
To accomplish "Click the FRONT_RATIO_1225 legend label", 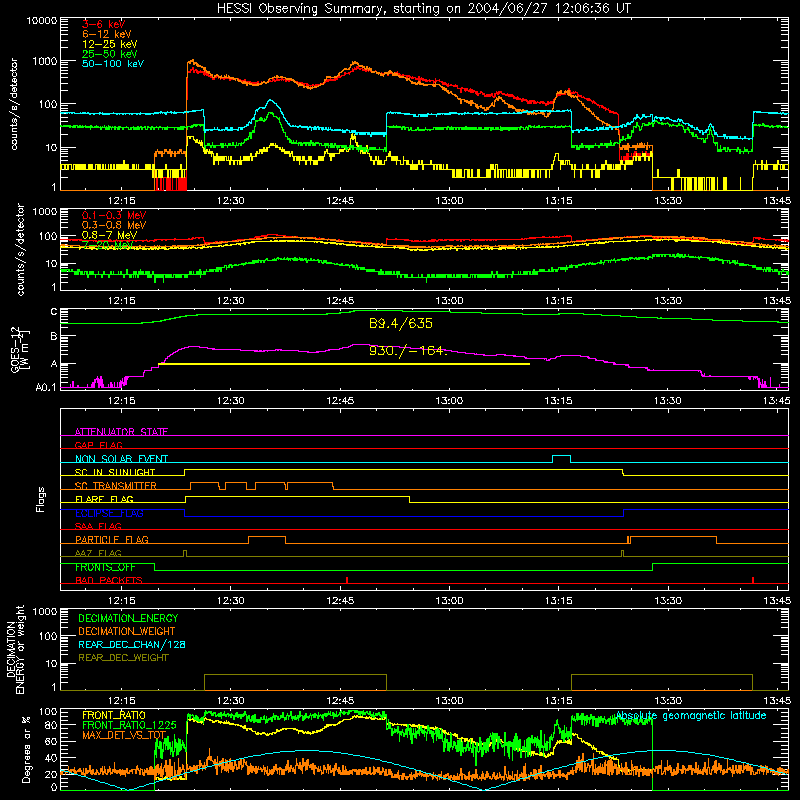I will point(129,725).
